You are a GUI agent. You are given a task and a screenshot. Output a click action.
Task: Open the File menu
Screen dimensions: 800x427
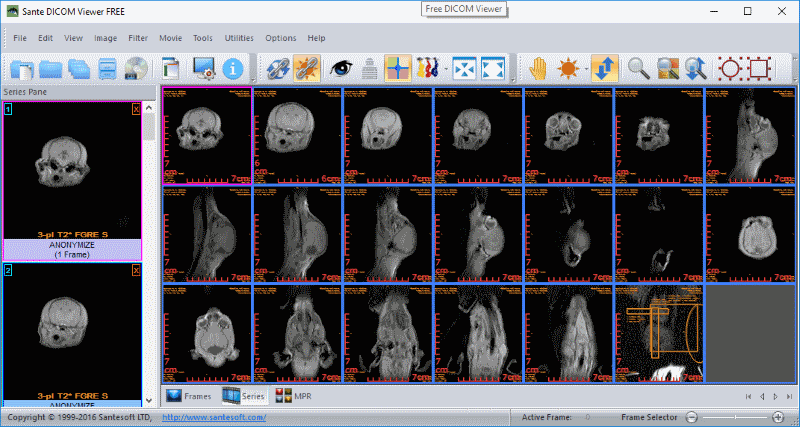[20, 38]
